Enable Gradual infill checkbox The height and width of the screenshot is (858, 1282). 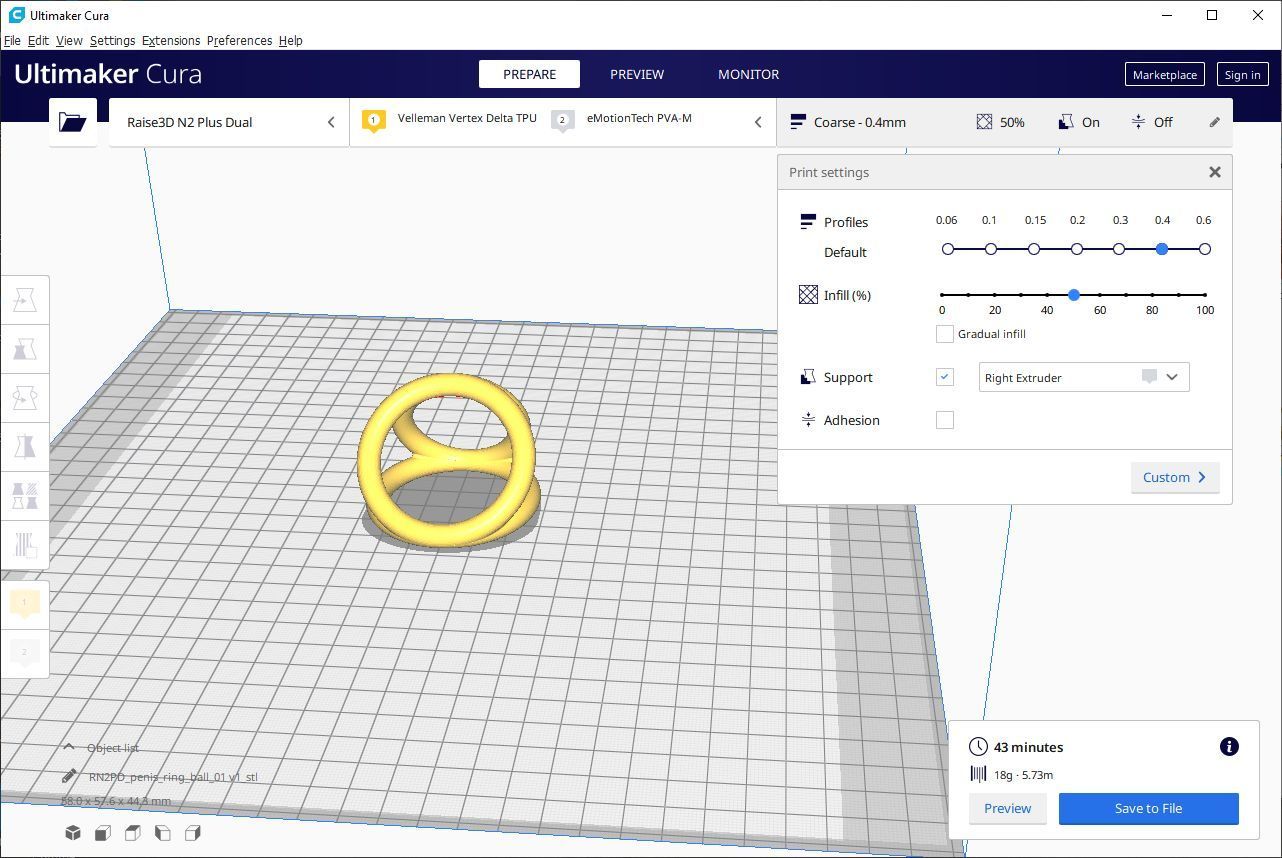point(944,334)
